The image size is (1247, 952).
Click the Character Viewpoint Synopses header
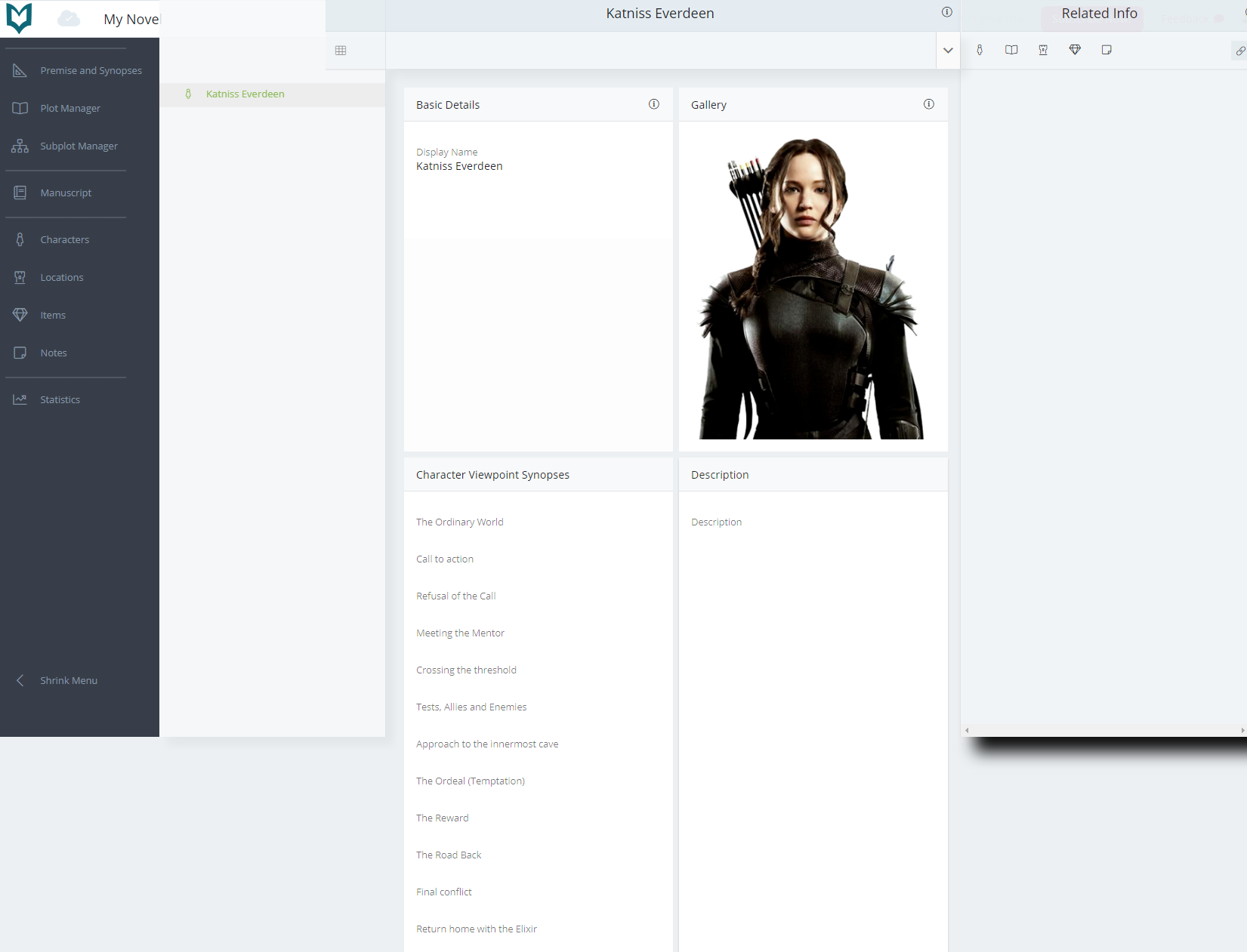click(x=492, y=475)
